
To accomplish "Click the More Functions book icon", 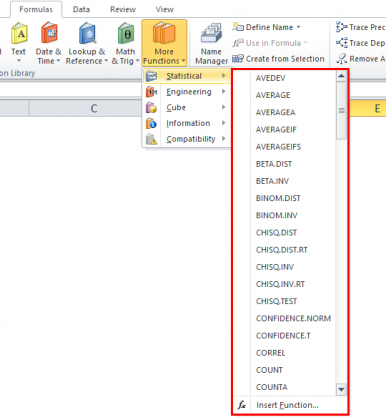I will [x=164, y=33].
